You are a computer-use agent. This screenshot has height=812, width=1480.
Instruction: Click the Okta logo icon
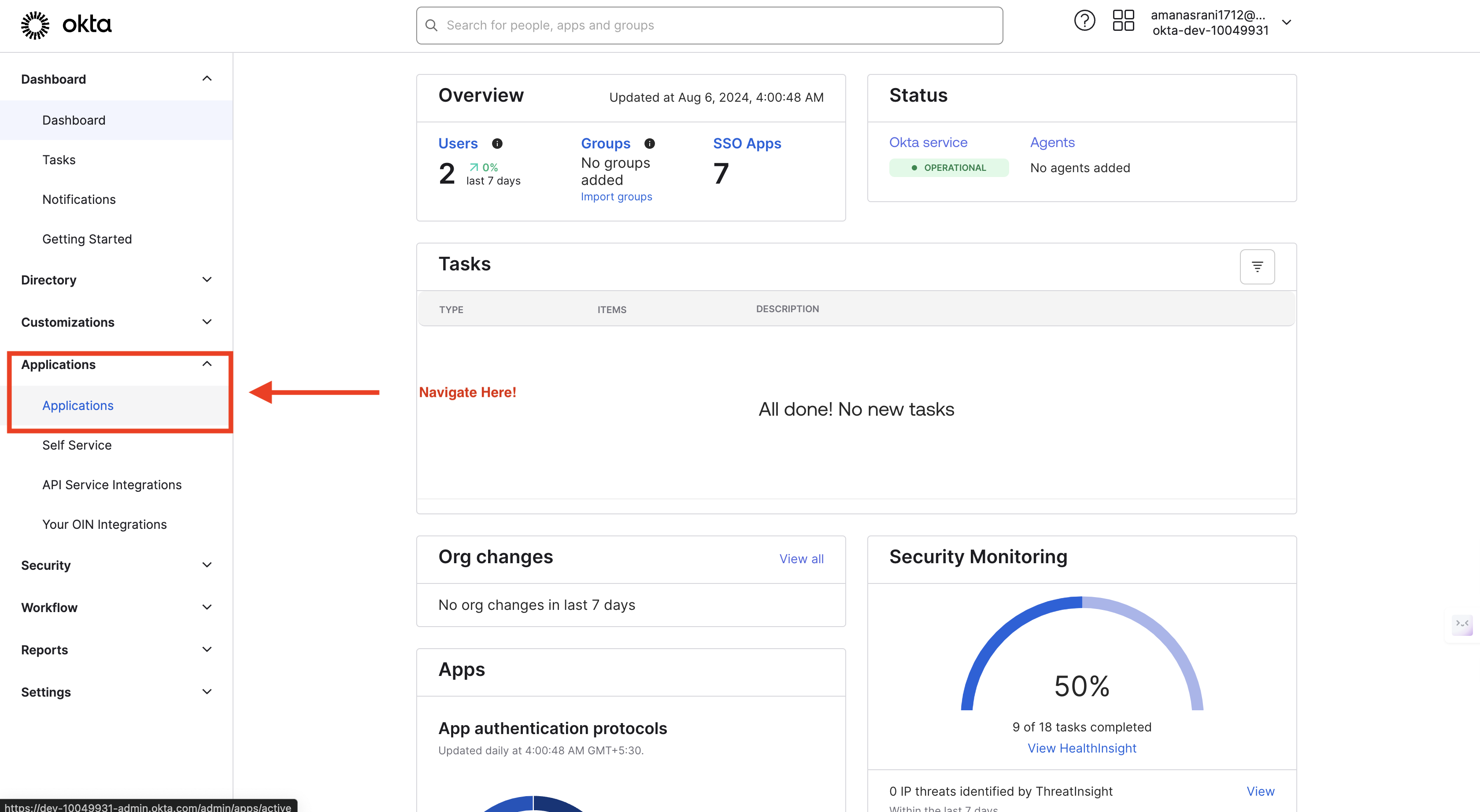tap(35, 25)
